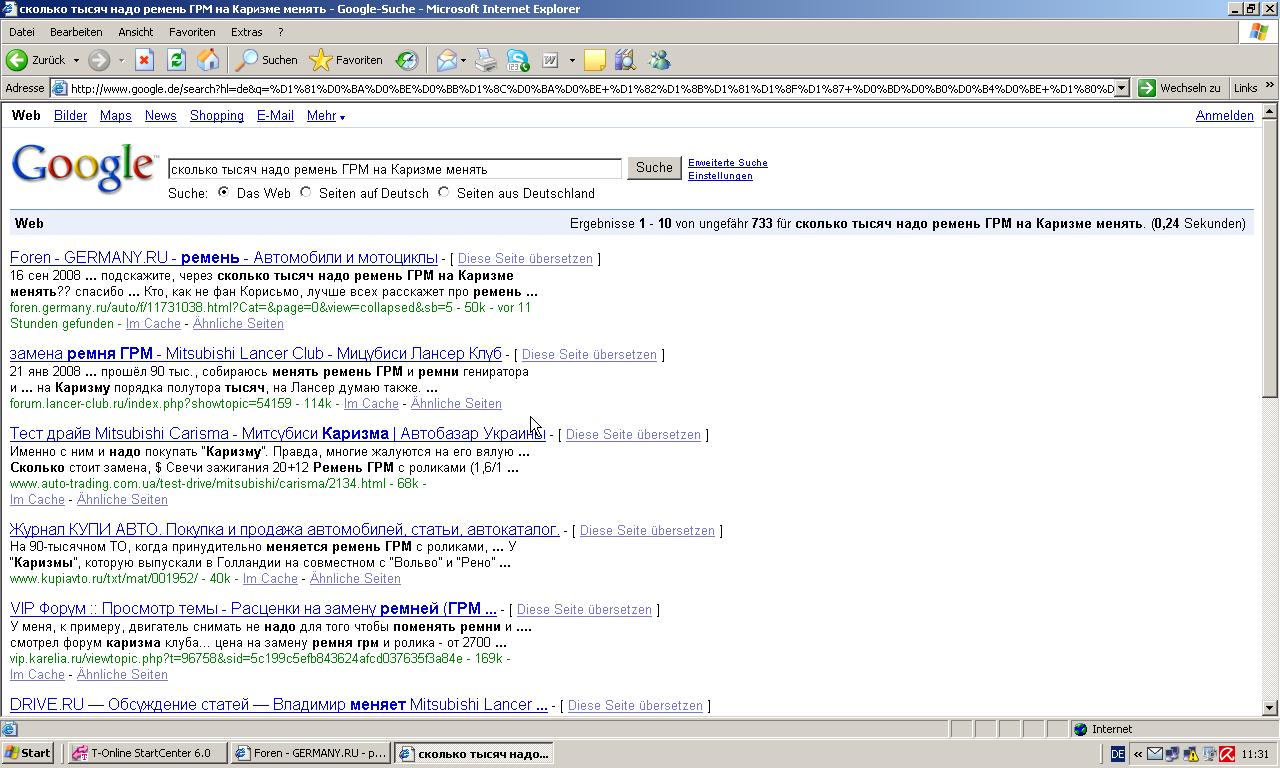The height and width of the screenshot is (768, 1280).
Task: Open the Bearbeiten menu
Action: 76,32
